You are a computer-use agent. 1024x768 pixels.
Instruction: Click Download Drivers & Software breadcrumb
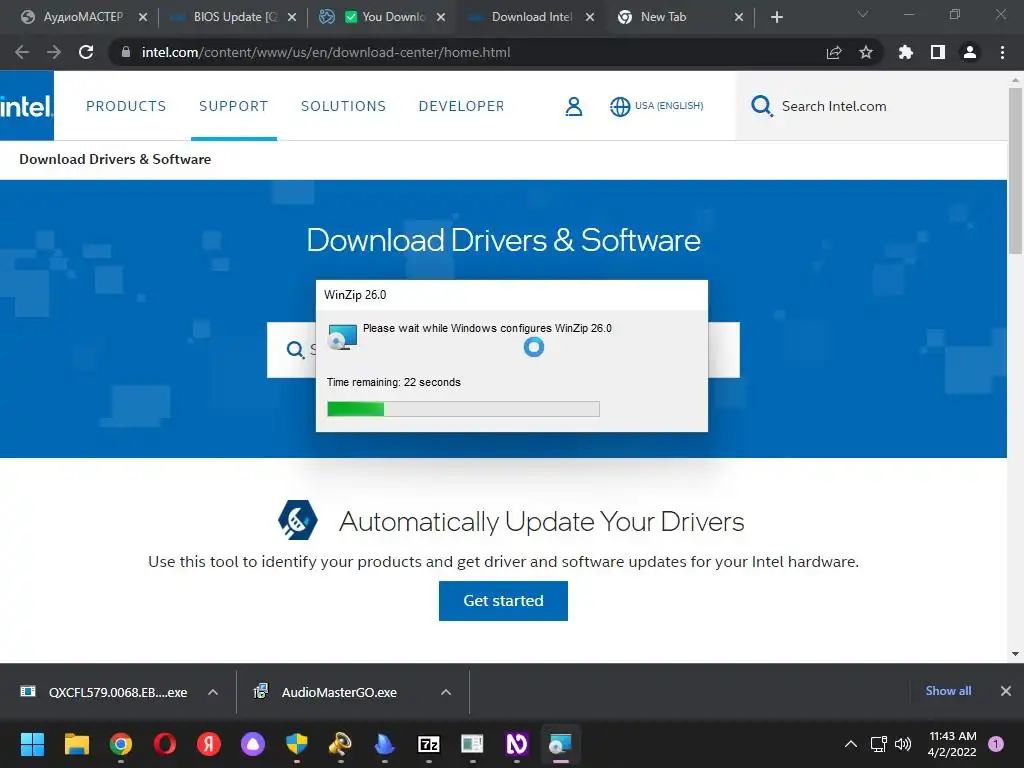pyautogui.click(x=115, y=159)
